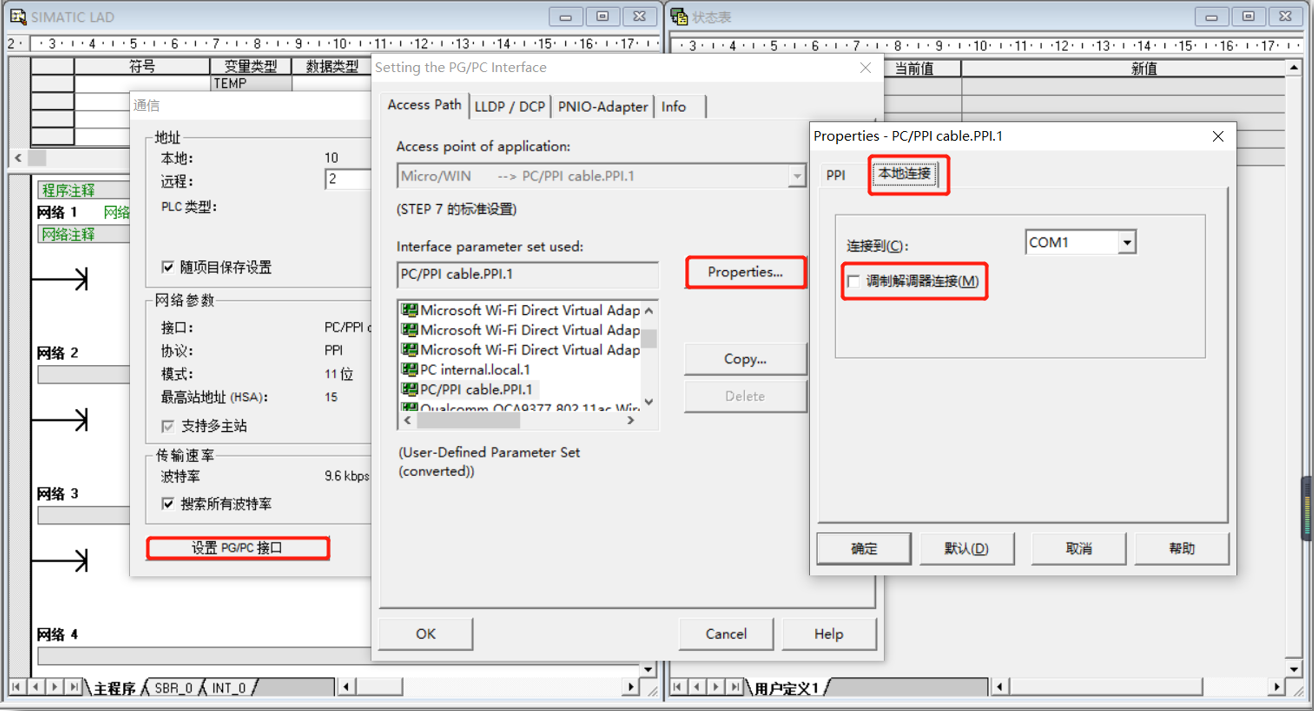The image size is (1314, 711).
Task: Go to previous tab in 状态表 window
Action: coord(698,688)
